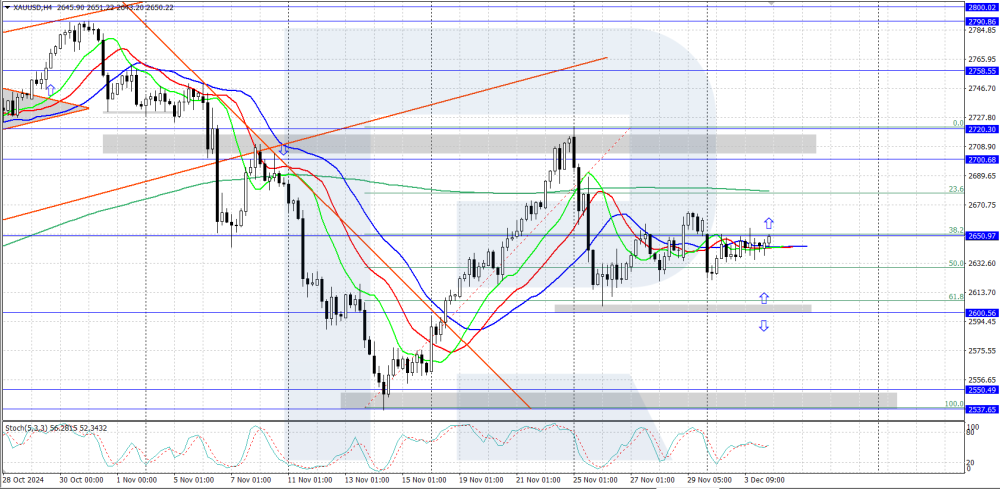Click the down arrow below the 2600.56 line

[x=764, y=325]
